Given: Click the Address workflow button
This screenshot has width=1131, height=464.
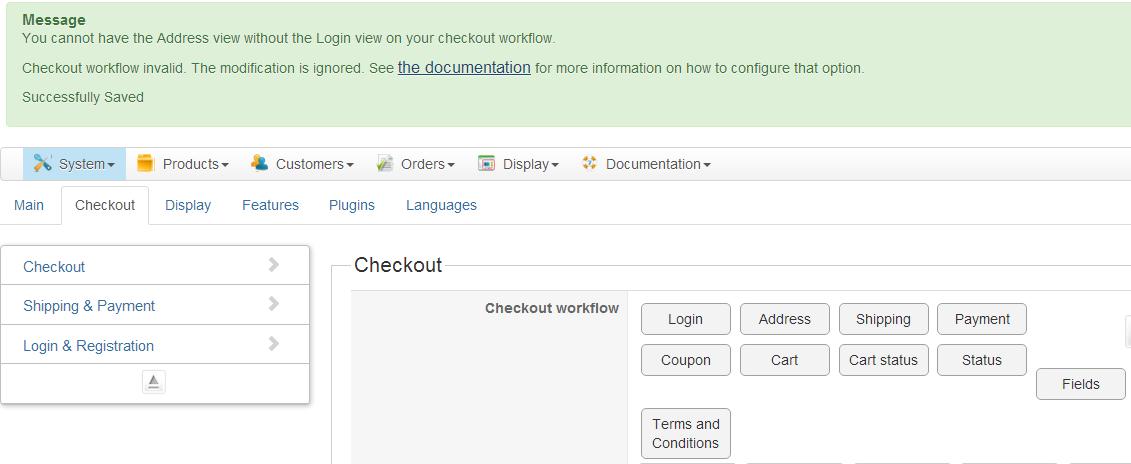Looking at the screenshot, I should (x=785, y=319).
